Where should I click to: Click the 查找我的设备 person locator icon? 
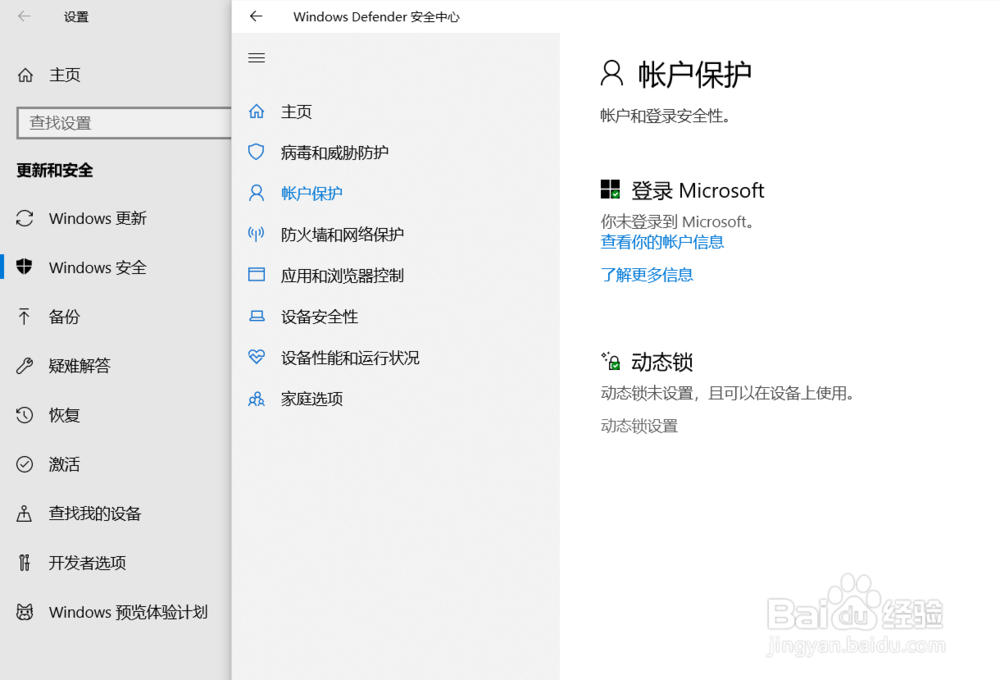tap(24, 514)
